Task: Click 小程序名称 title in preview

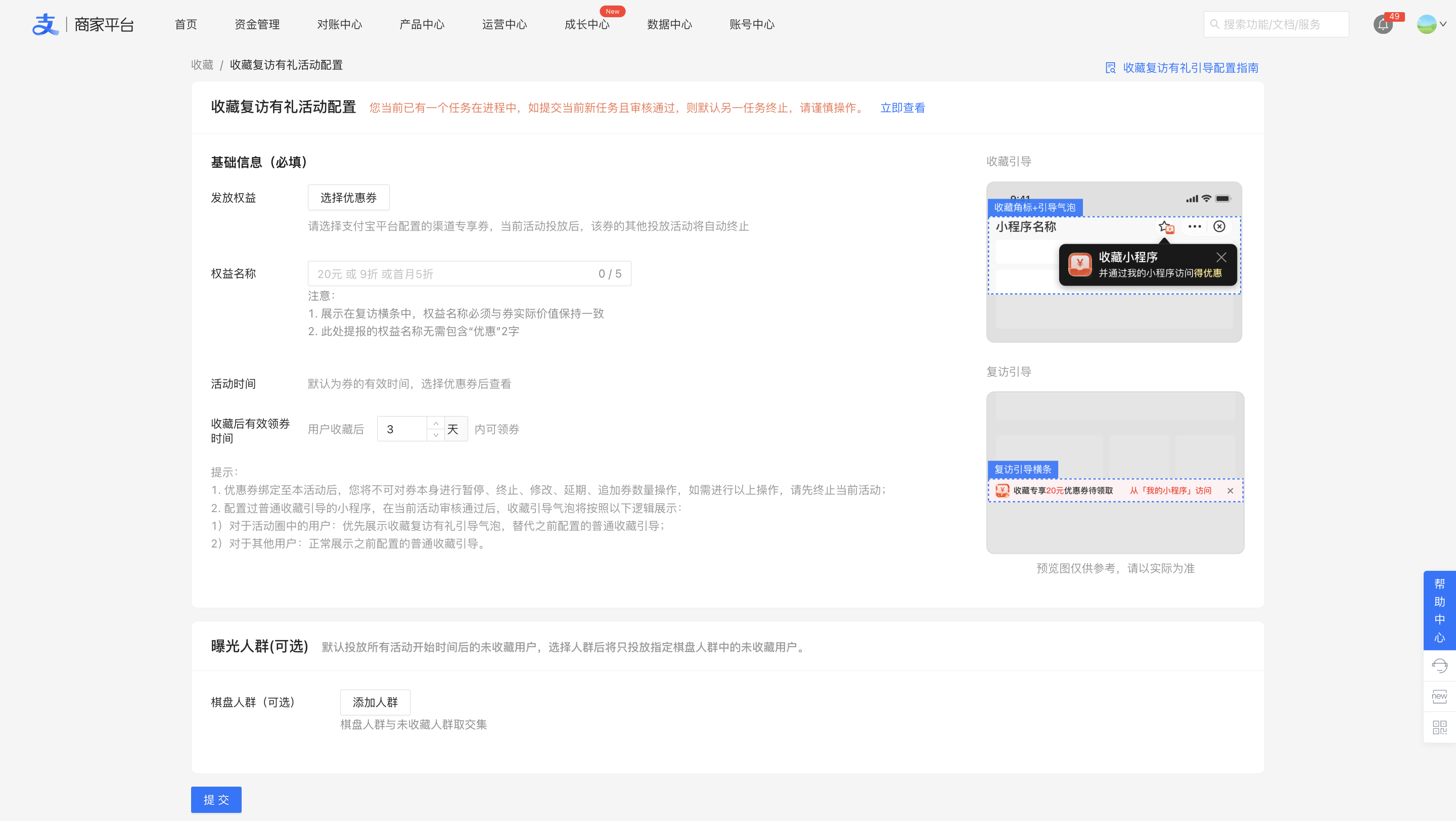Action: pos(1026,226)
